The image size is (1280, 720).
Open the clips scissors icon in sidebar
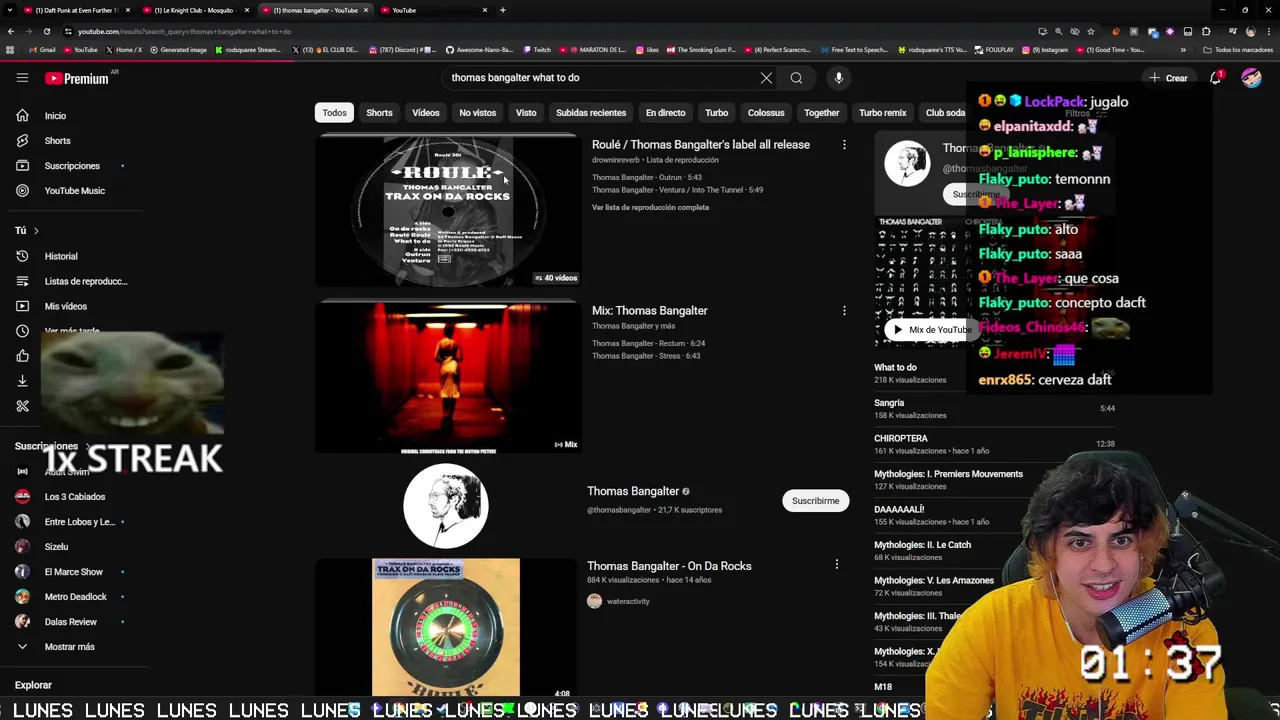click(22, 406)
